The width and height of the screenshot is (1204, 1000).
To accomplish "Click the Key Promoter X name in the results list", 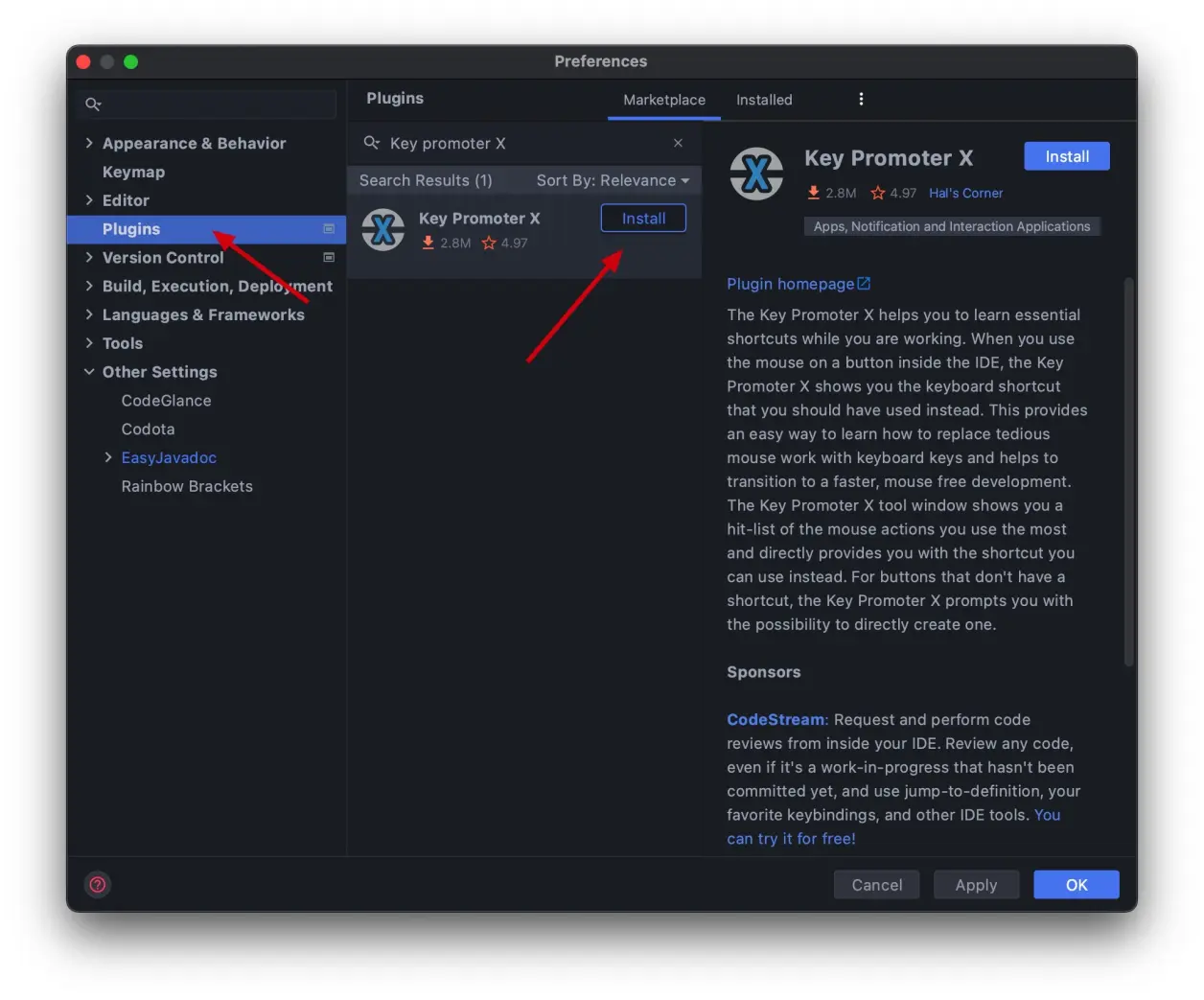I will 479,219.
